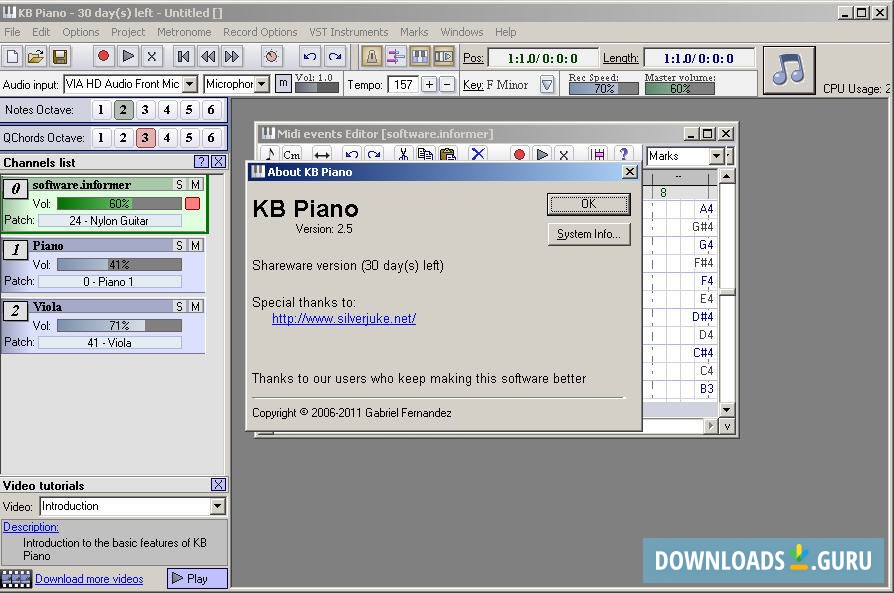894x593 pixels.
Task: Click the large music notes logo button
Action: click(x=789, y=70)
